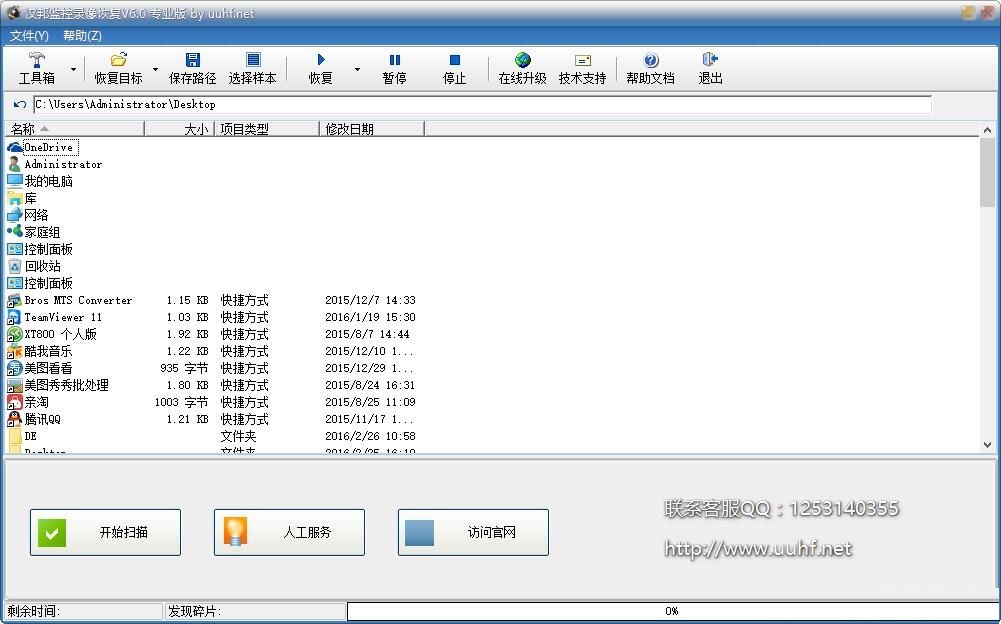Select 我的电脑 in the list

pyautogui.click(x=49, y=181)
